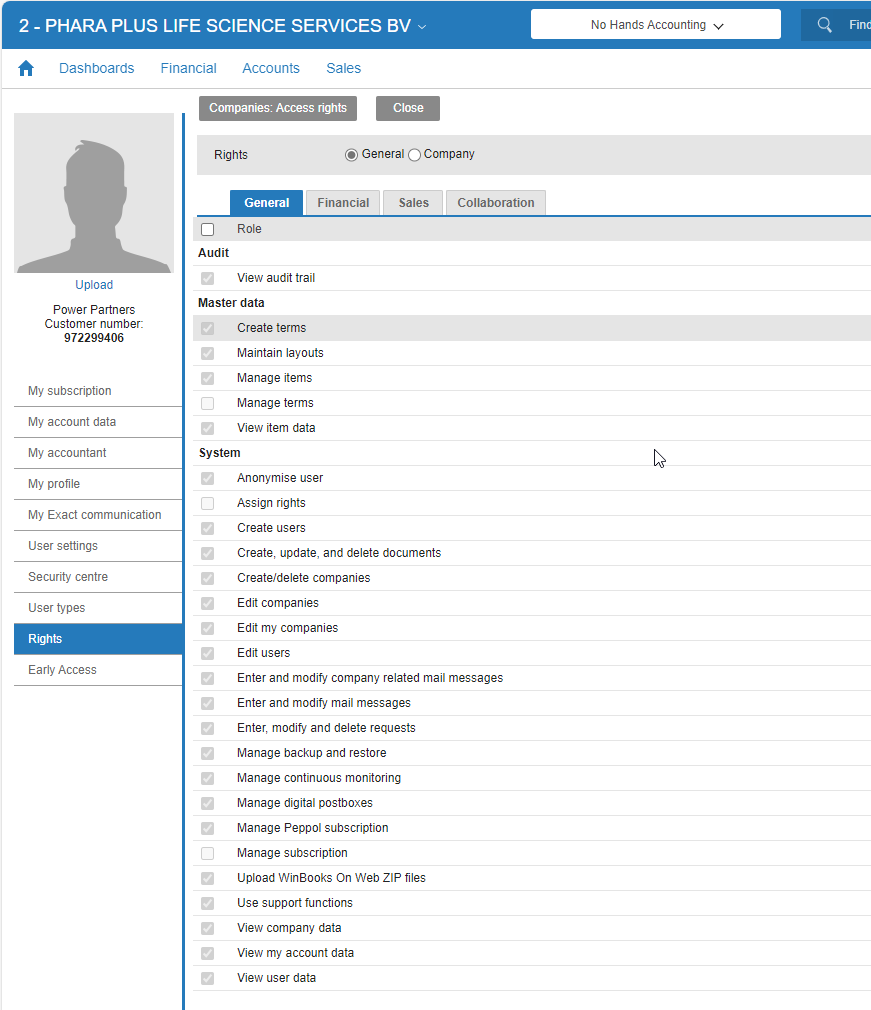Expand the company name dropdown chevron
871x1010 pixels.
(422, 27)
